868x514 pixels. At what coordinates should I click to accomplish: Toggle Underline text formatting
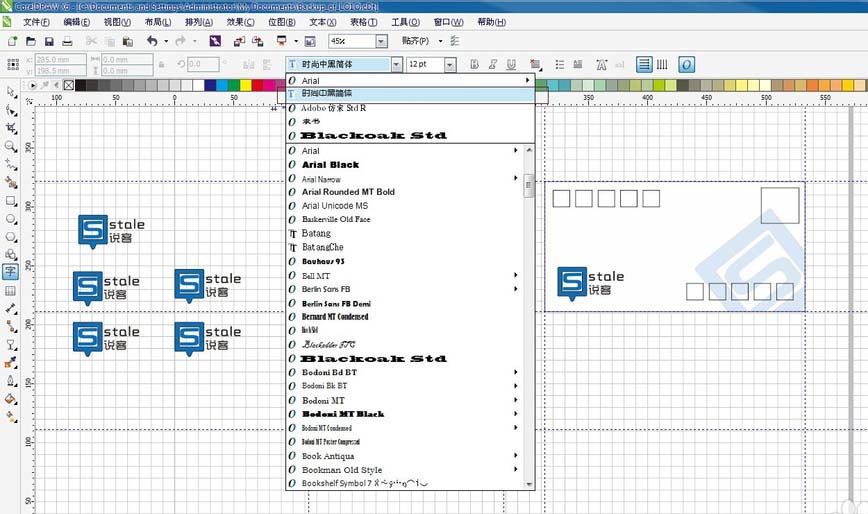tap(511, 65)
